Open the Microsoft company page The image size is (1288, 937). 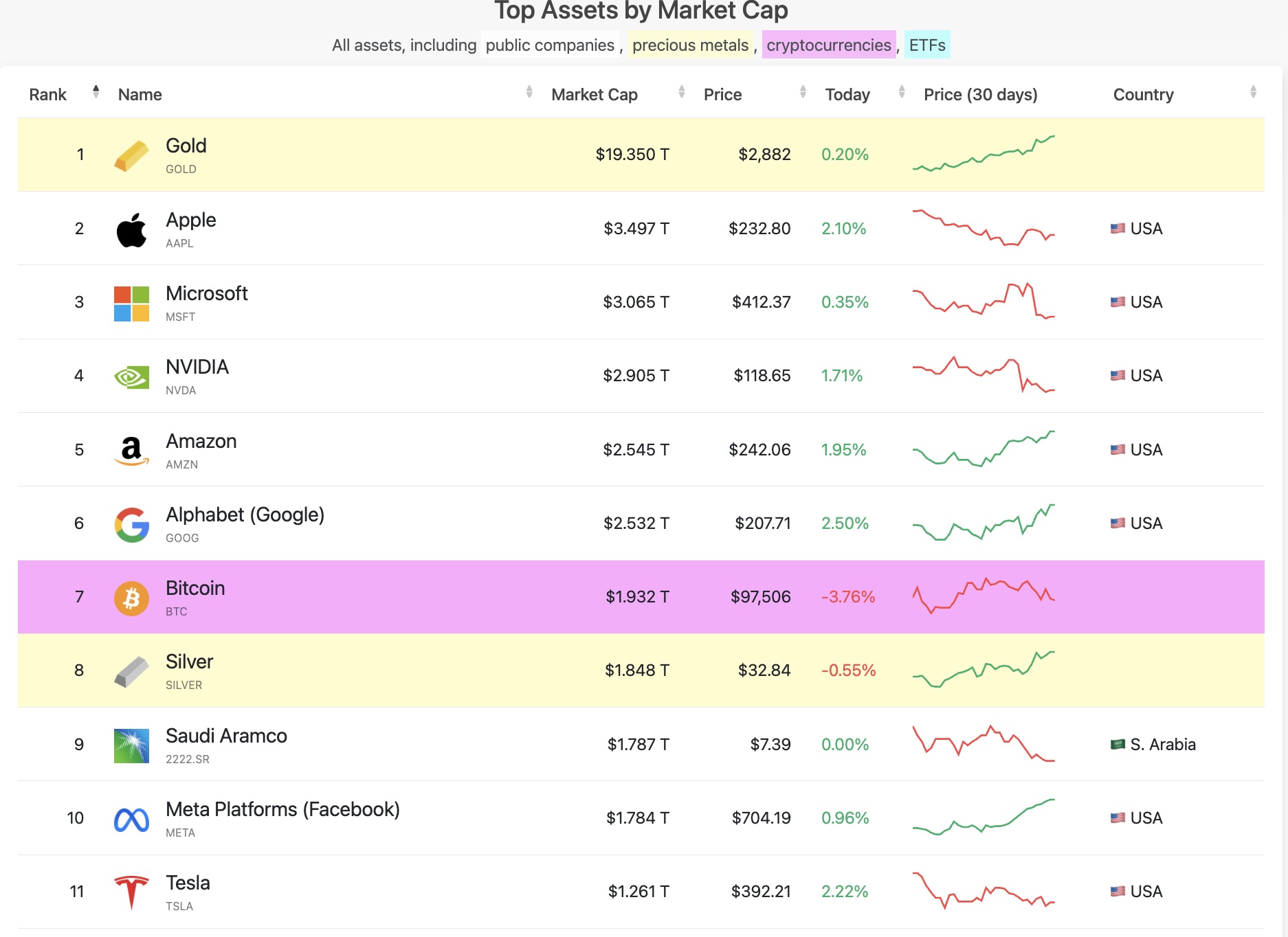(x=207, y=293)
